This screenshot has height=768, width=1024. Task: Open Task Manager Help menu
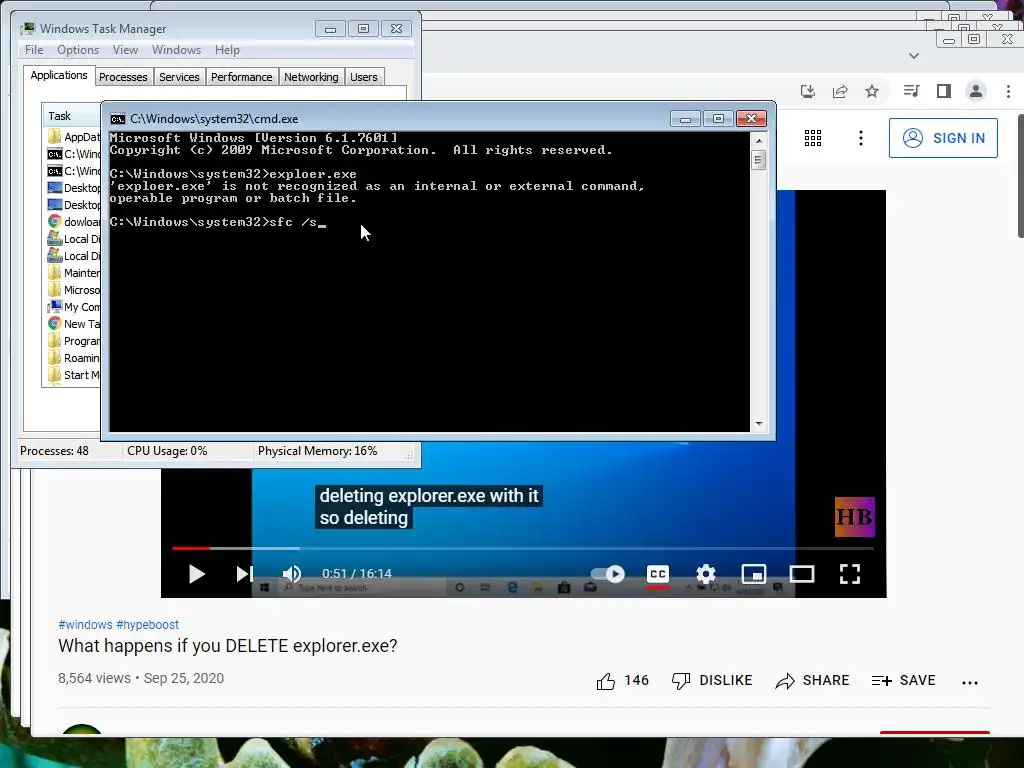pyautogui.click(x=227, y=50)
